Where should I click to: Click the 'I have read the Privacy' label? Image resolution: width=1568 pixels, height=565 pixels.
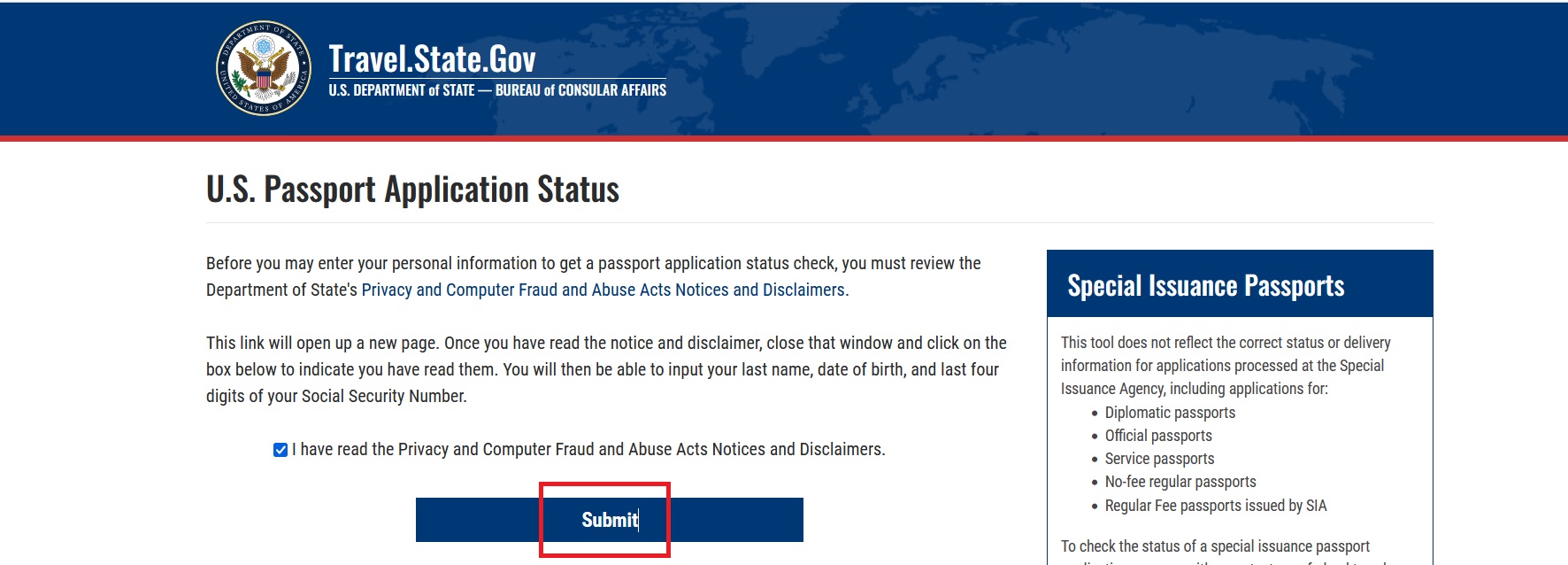[x=588, y=449]
